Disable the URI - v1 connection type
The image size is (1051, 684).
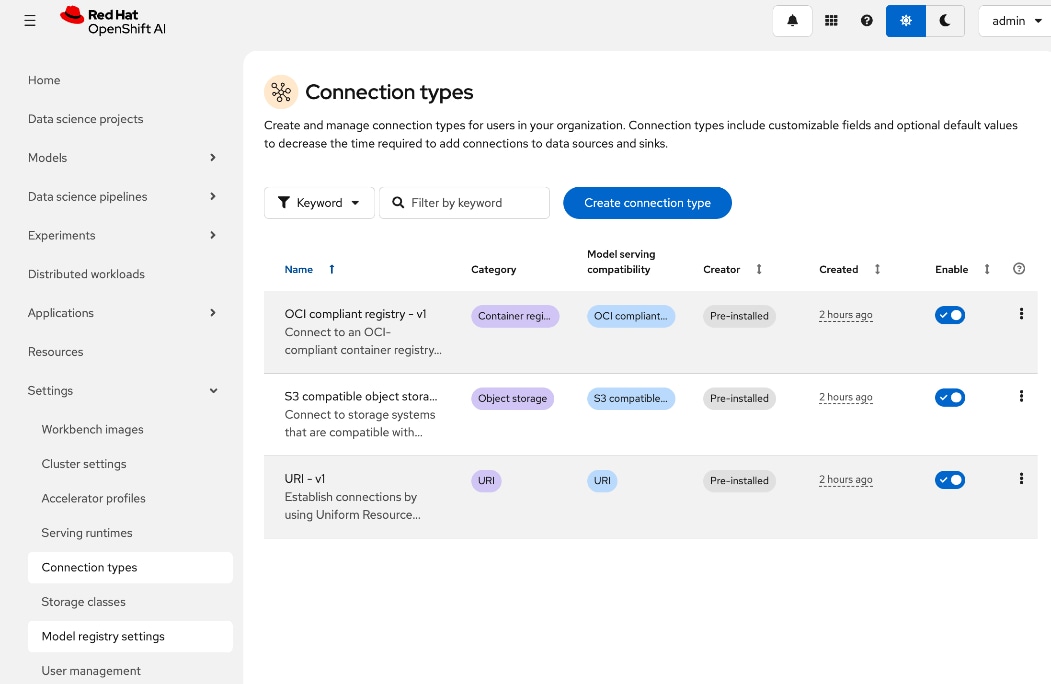(x=950, y=479)
